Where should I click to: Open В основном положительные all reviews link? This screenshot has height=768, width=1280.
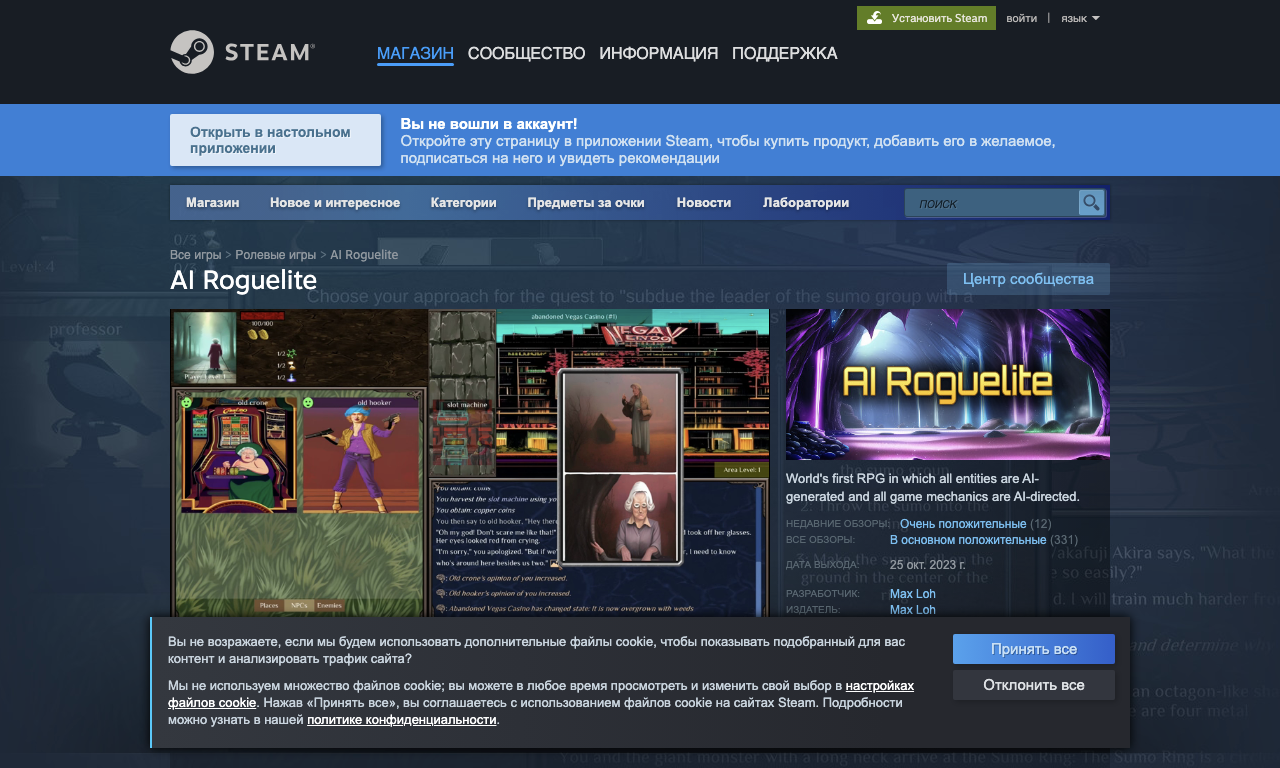[968, 540]
